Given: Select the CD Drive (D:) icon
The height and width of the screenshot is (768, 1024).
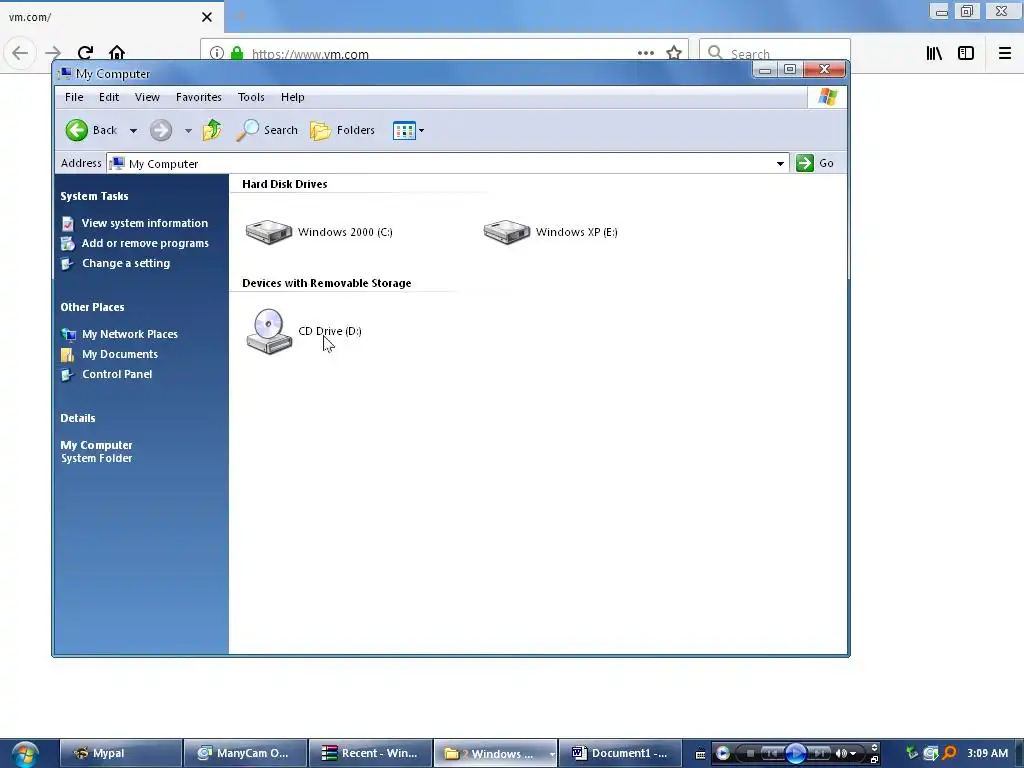Looking at the screenshot, I should click(269, 331).
